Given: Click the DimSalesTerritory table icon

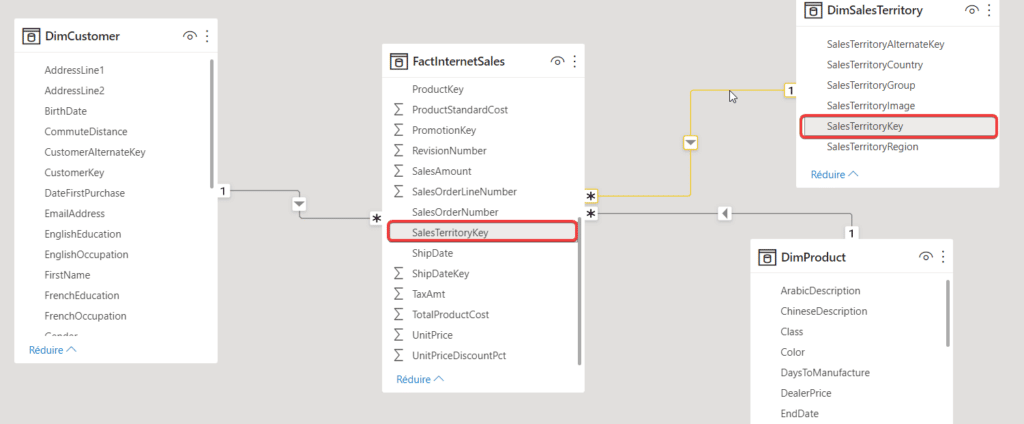Looking at the screenshot, I should 812,10.
